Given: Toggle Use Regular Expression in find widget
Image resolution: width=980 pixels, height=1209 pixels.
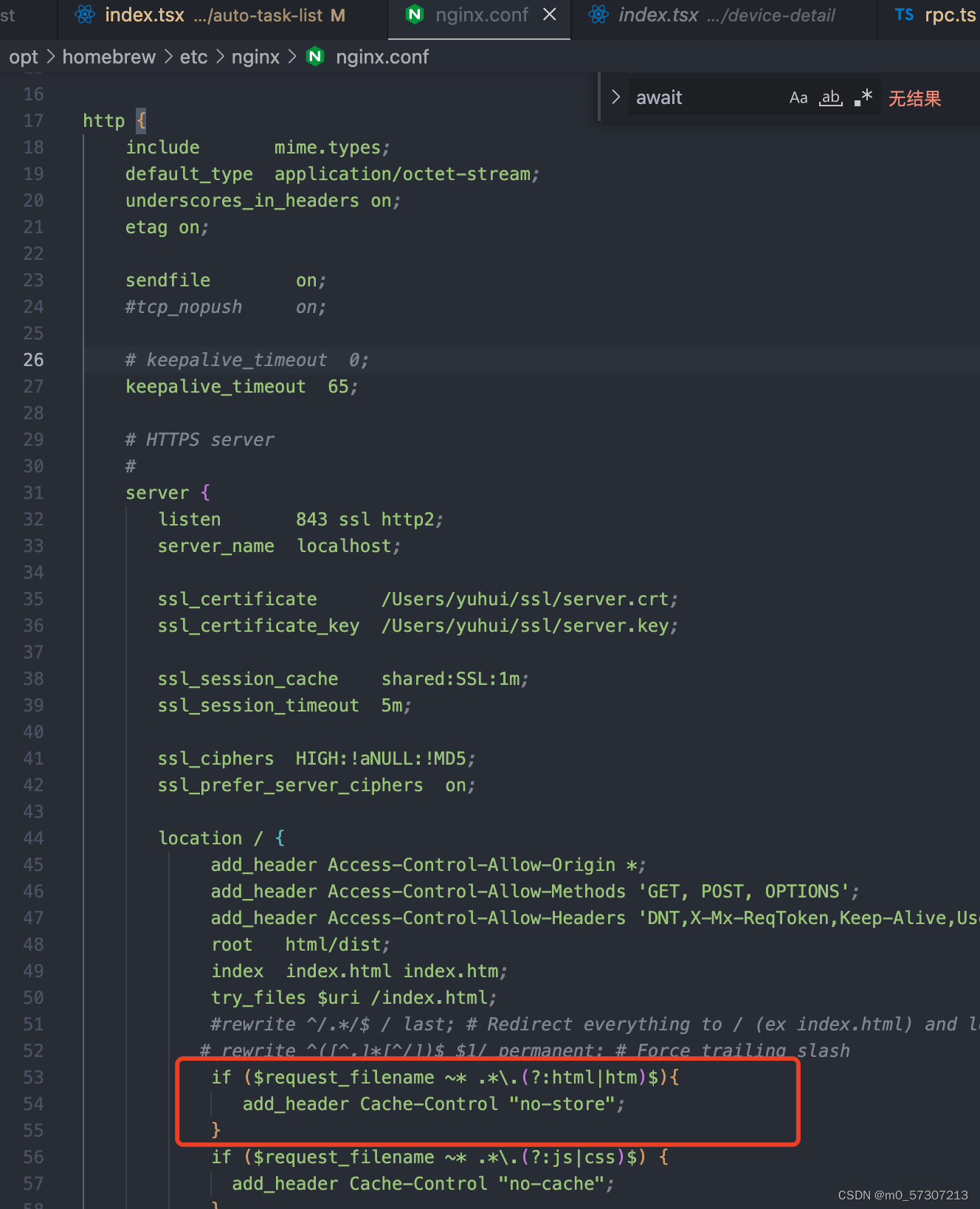Looking at the screenshot, I should [863, 97].
